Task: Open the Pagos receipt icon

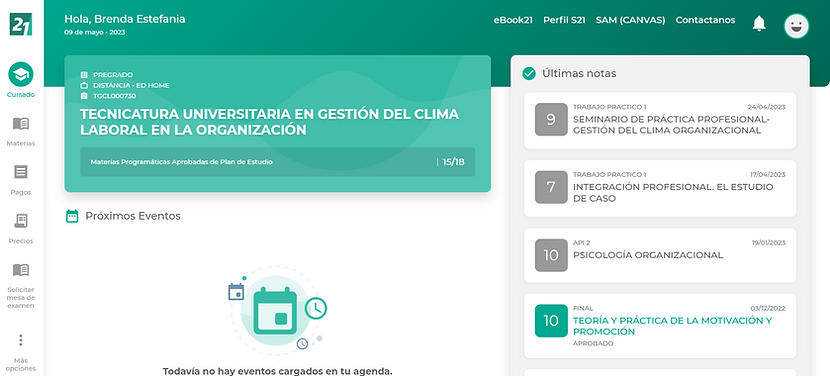Action: click(21, 172)
